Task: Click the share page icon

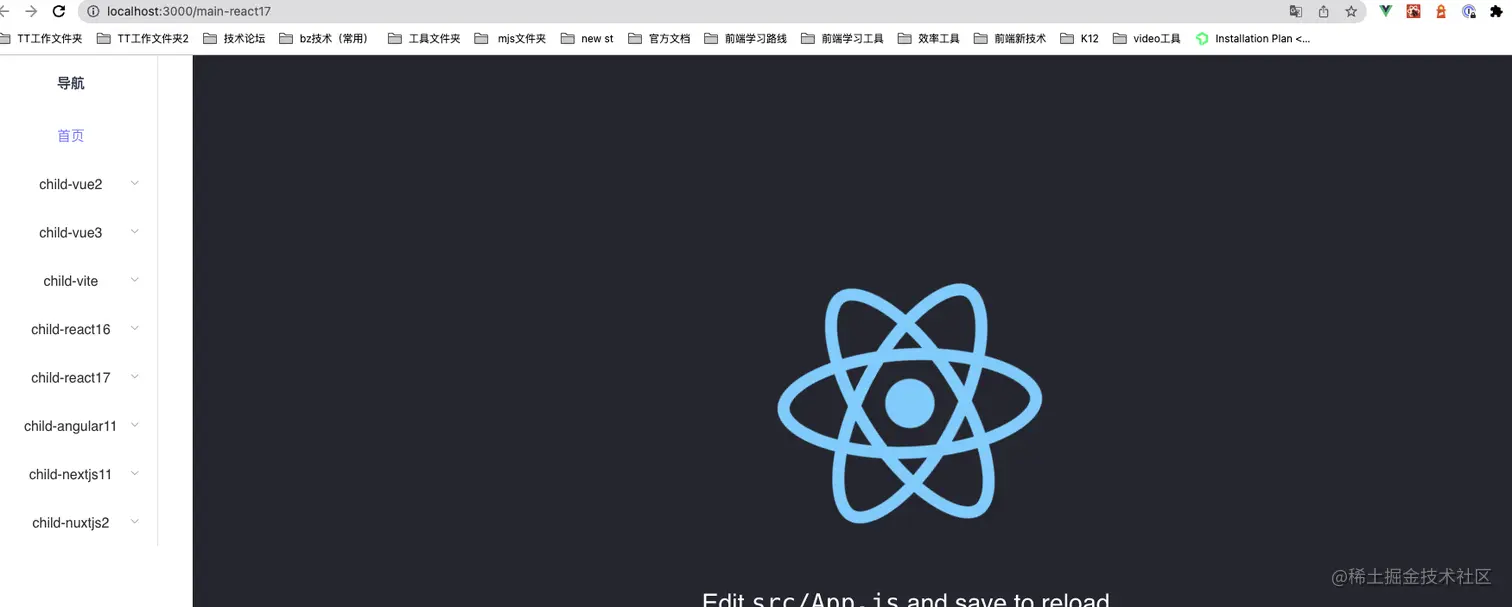Action: pyautogui.click(x=1324, y=11)
